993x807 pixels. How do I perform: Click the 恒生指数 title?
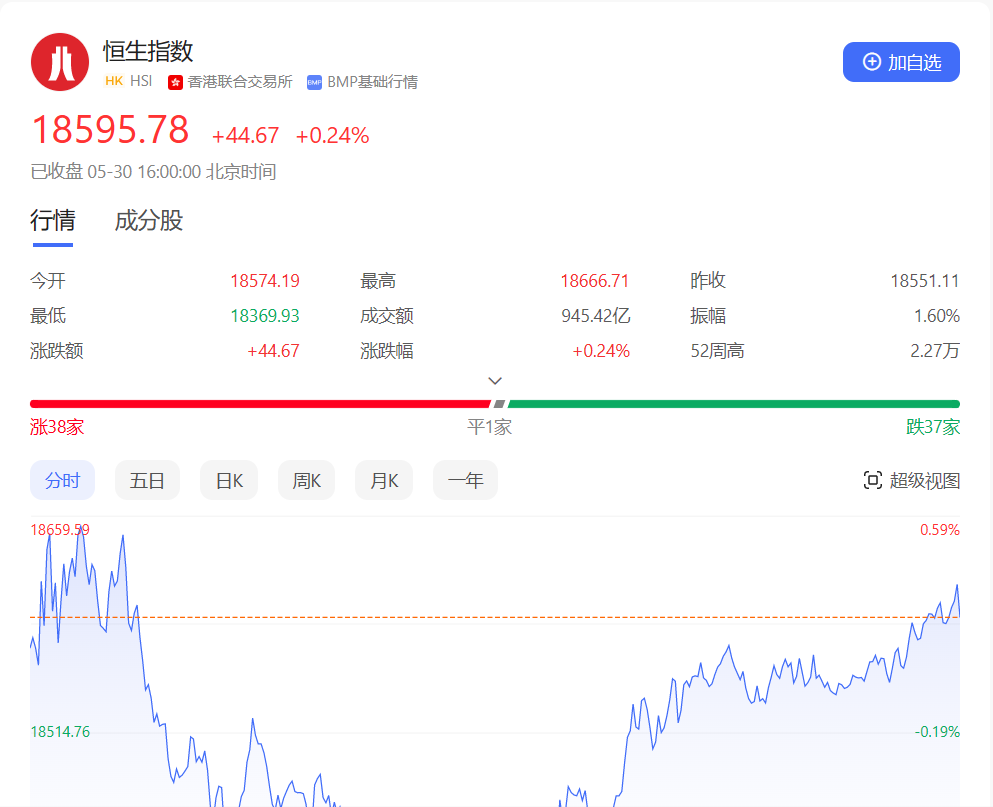tap(148, 51)
